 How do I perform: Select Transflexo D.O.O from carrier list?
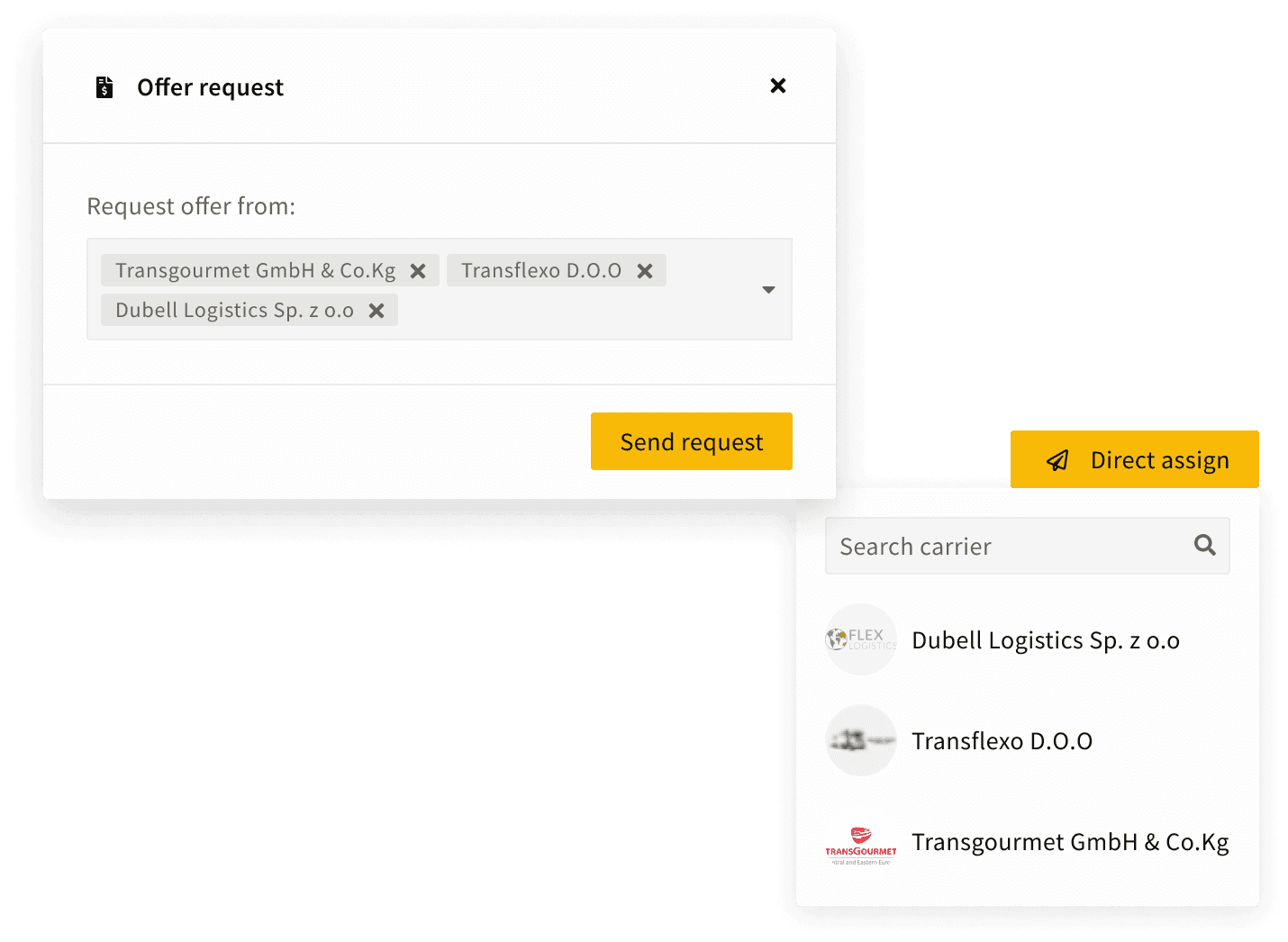coord(1002,741)
